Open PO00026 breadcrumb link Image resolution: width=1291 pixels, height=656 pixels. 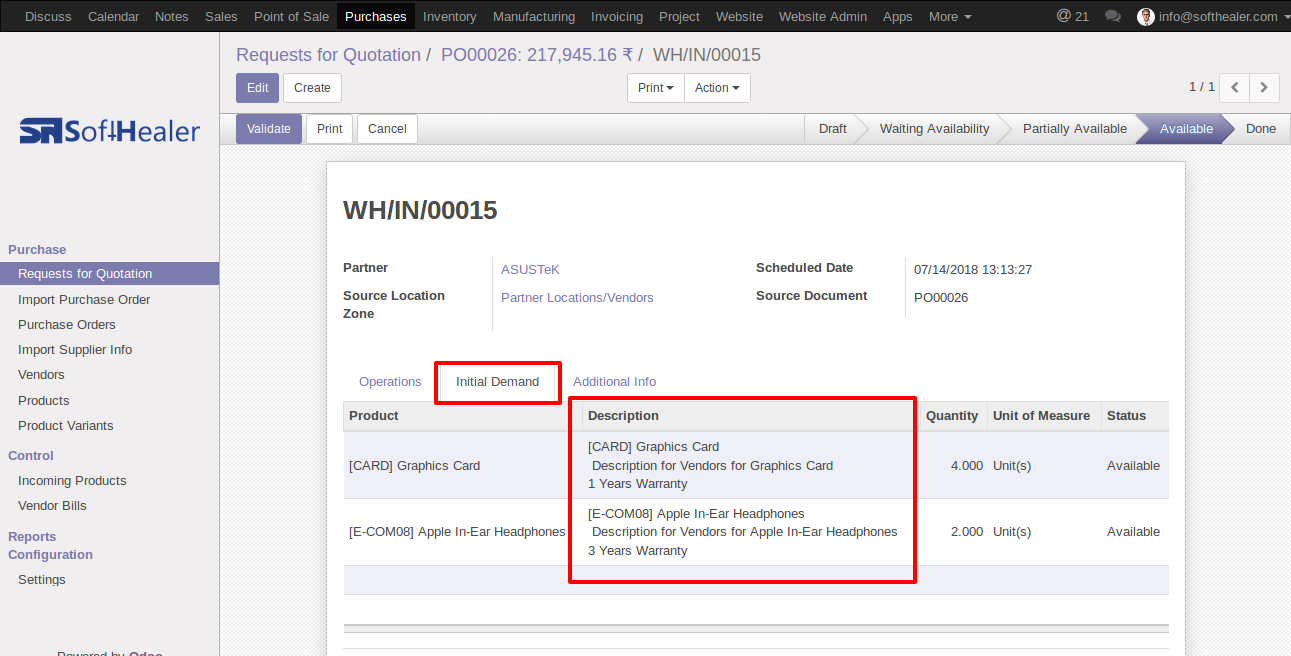click(536, 55)
